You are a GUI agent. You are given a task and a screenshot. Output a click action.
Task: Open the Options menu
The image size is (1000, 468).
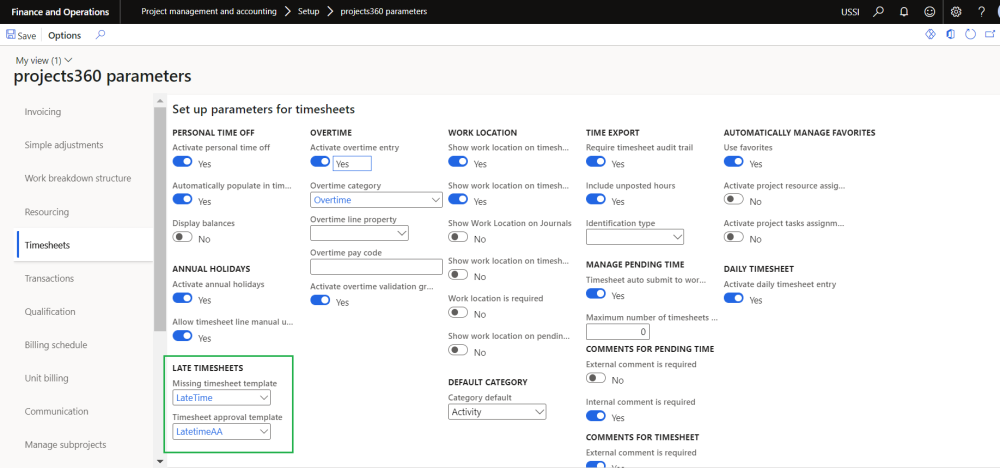point(65,35)
